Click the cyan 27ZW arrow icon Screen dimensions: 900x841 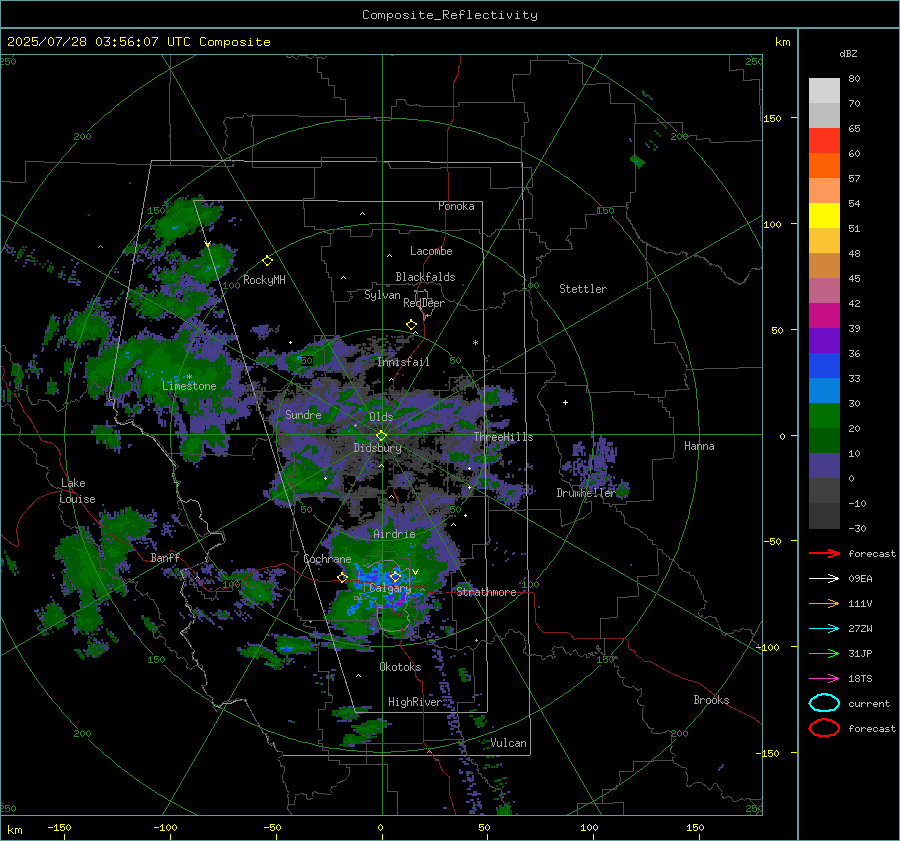pos(824,629)
